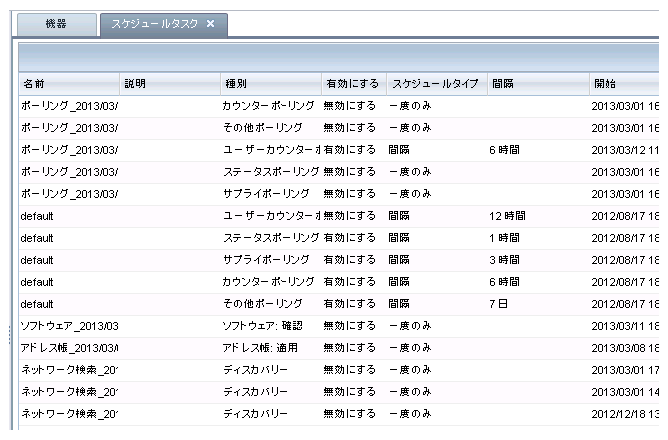Select the ネットワーク検索 row starting 2012/12/18
The image size is (668, 440).
click(x=69, y=413)
